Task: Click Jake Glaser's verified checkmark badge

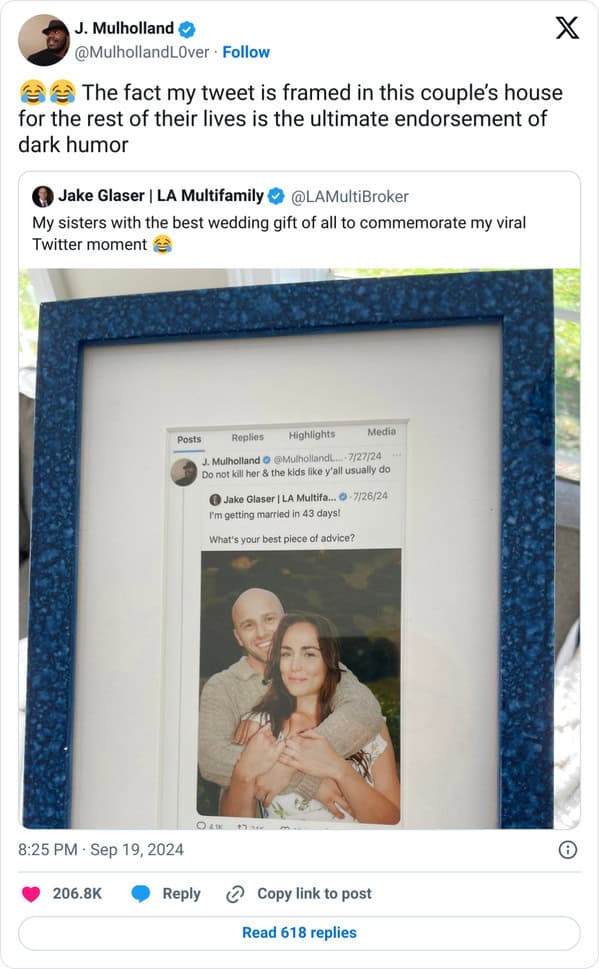Action: tap(276, 197)
